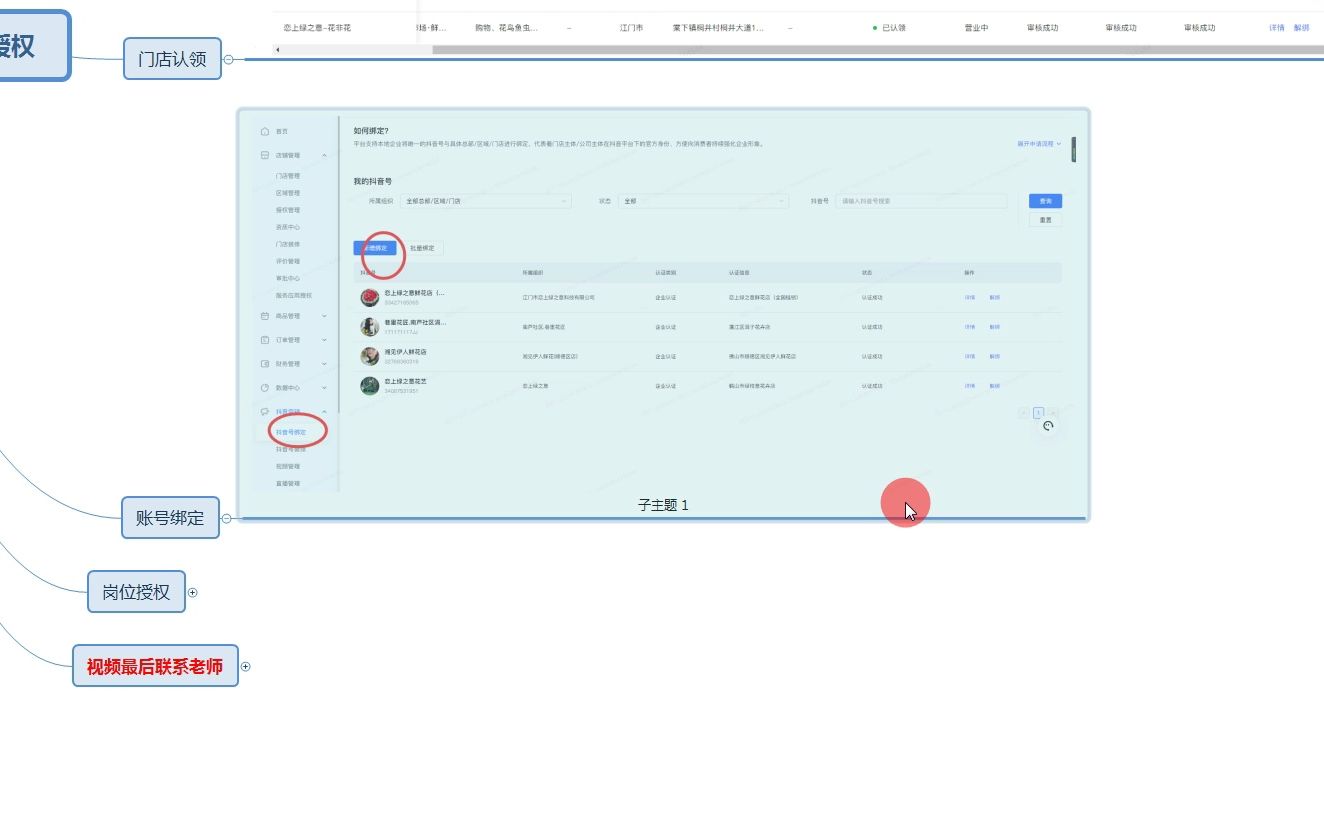Click the 重置 button
This screenshot has height=828, width=1324.
point(1045,220)
